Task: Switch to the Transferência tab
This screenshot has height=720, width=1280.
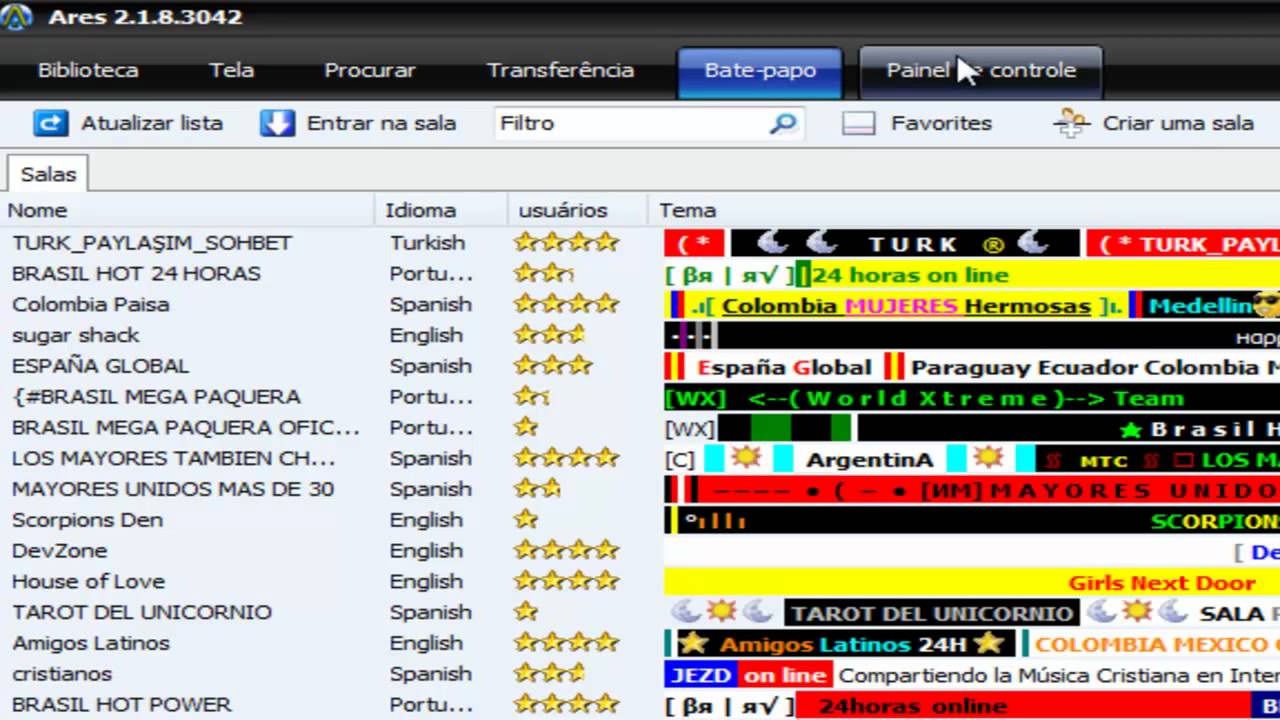Action: click(x=560, y=71)
